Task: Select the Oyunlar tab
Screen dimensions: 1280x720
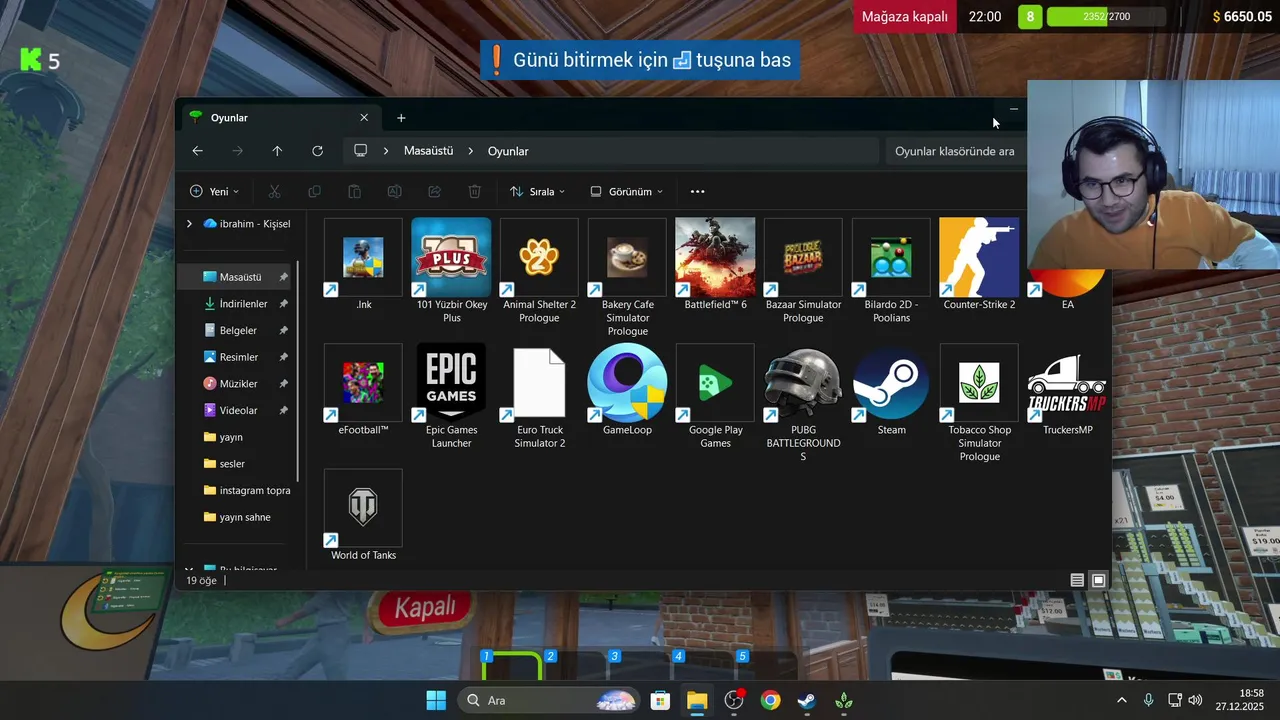Action: tap(280, 118)
